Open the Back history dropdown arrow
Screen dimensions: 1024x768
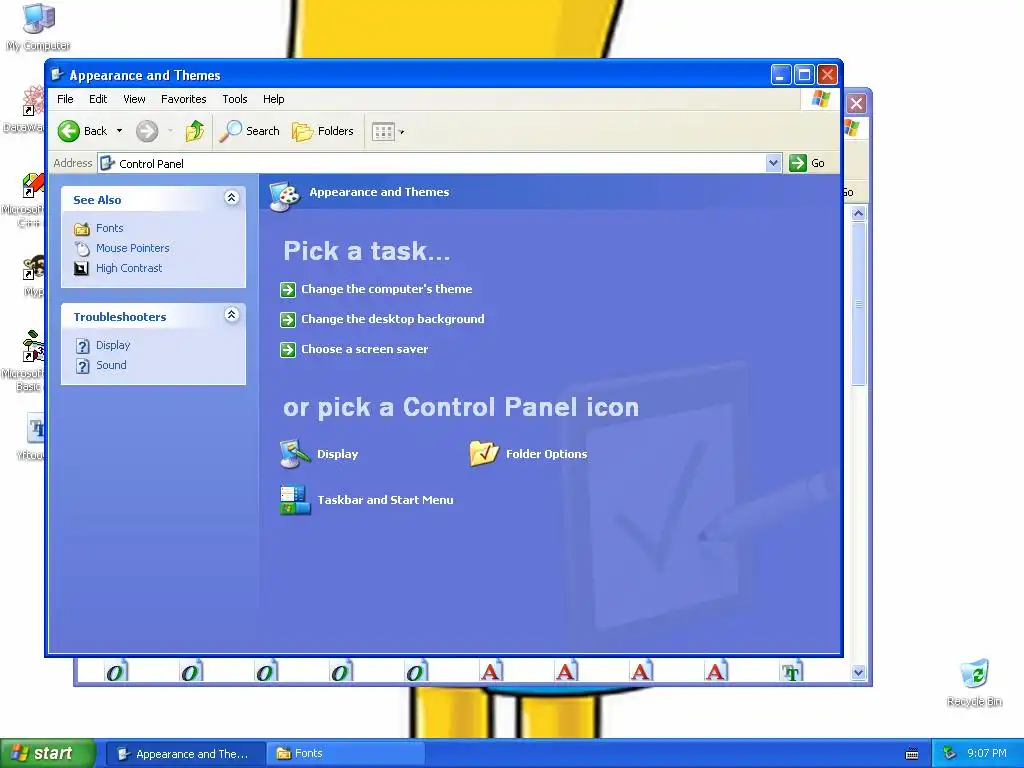click(120, 131)
